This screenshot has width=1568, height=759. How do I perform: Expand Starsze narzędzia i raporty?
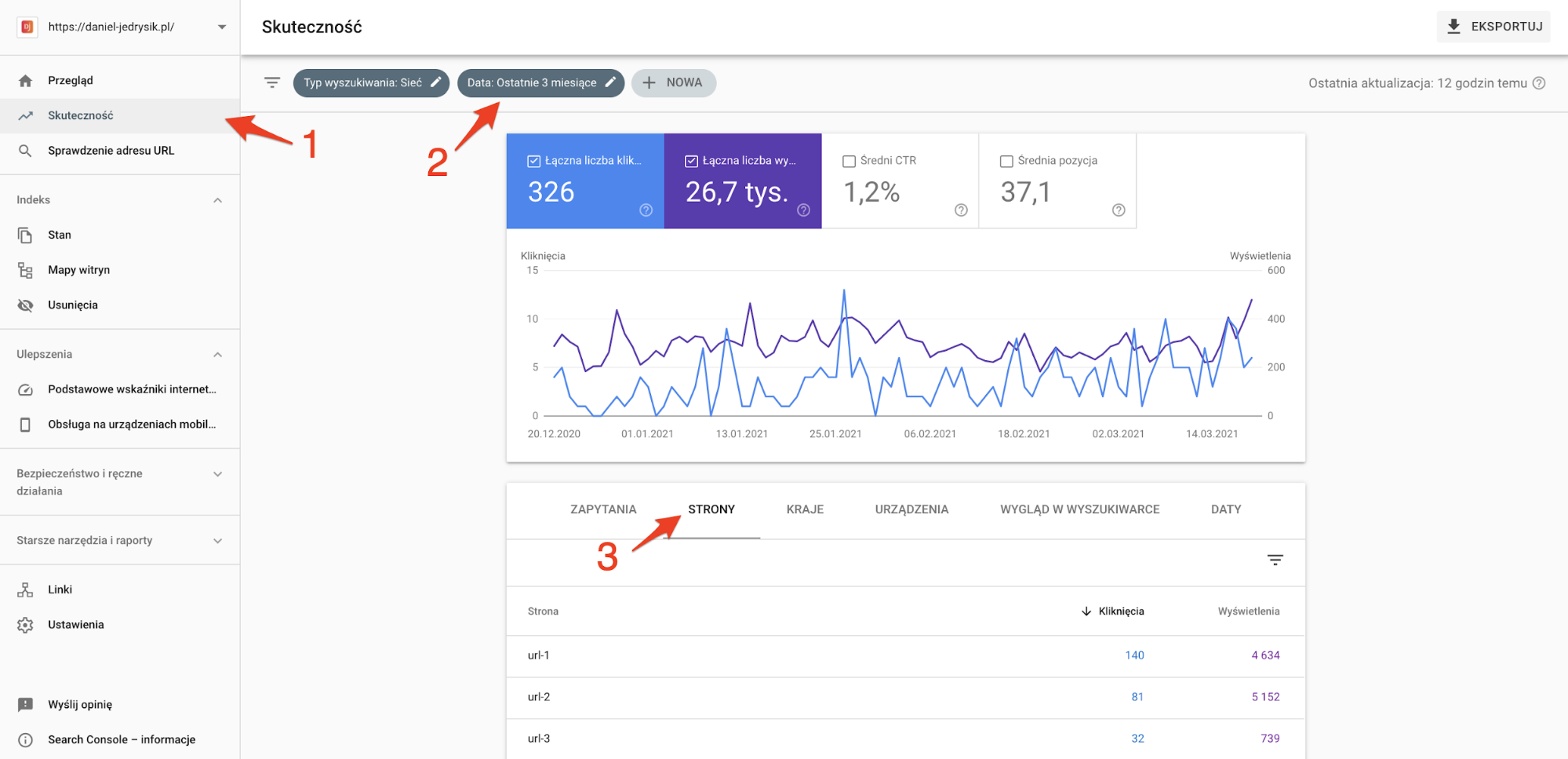pyautogui.click(x=218, y=541)
